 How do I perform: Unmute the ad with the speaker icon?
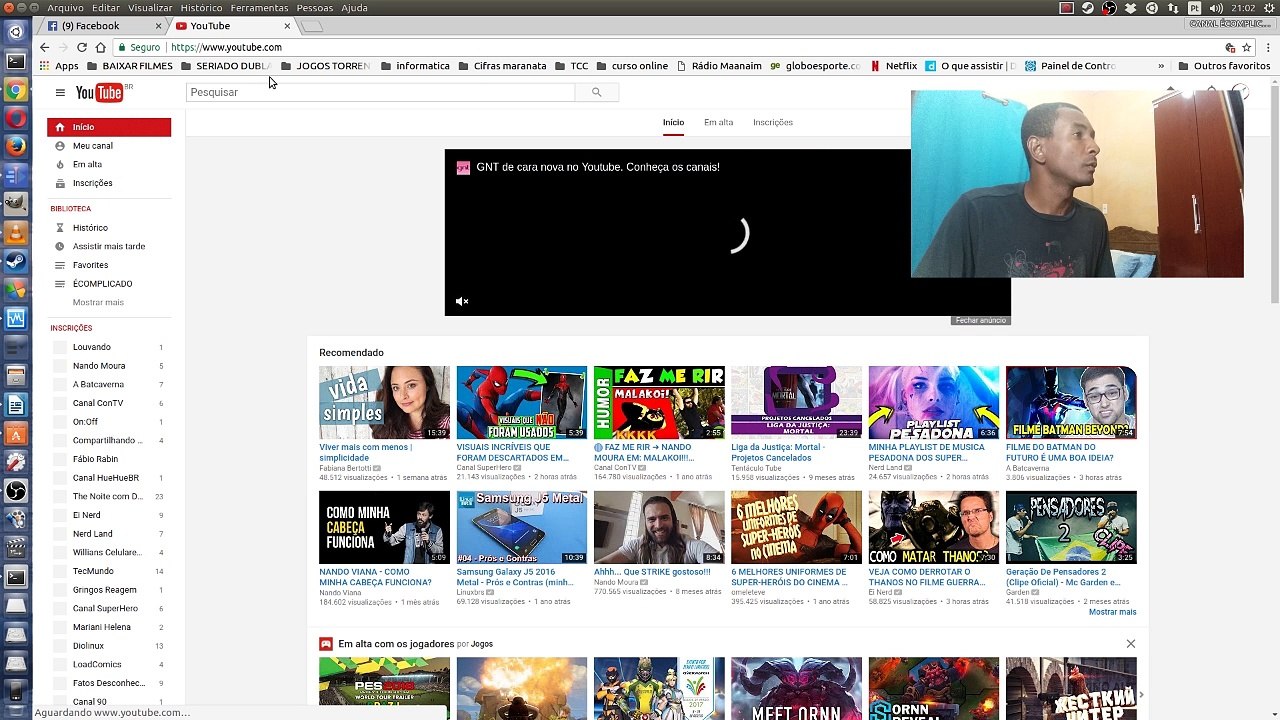click(462, 301)
